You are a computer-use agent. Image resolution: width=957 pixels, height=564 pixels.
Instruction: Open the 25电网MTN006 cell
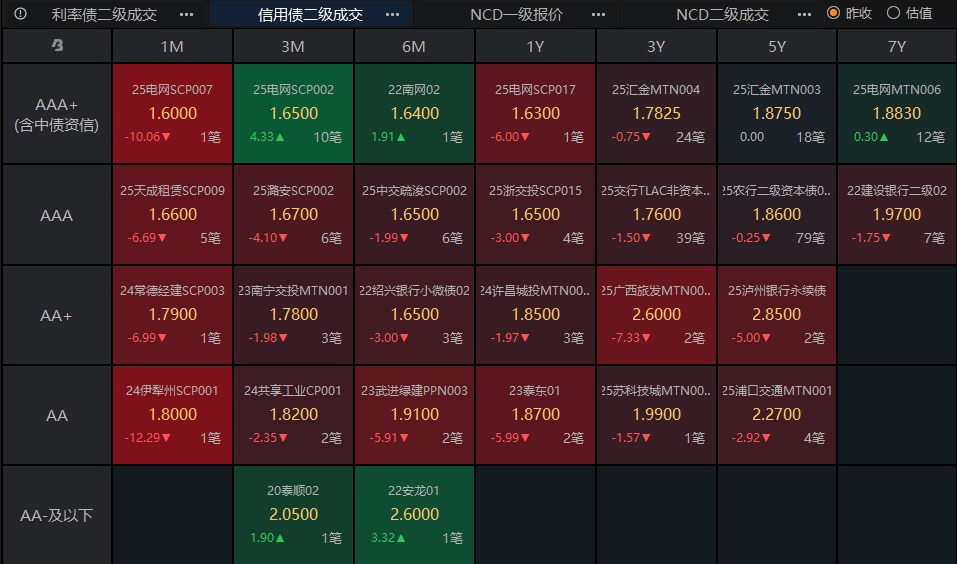[x=897, y=114]
